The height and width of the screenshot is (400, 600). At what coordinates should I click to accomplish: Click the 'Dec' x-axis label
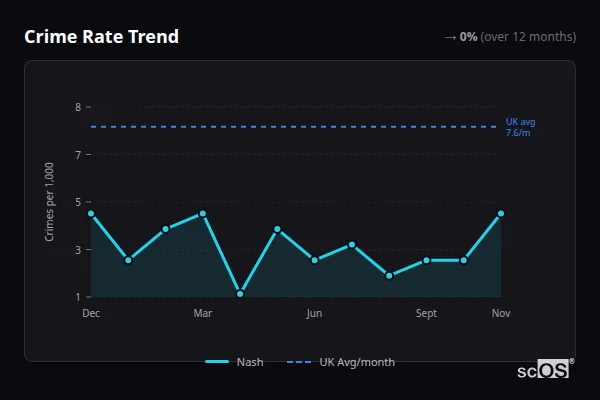91,313
